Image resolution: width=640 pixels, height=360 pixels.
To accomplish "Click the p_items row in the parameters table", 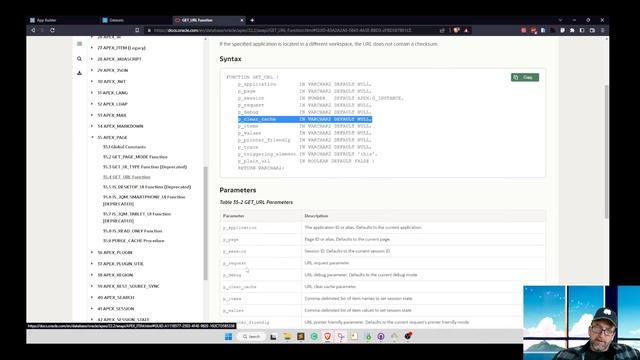I will pos(382,299).
